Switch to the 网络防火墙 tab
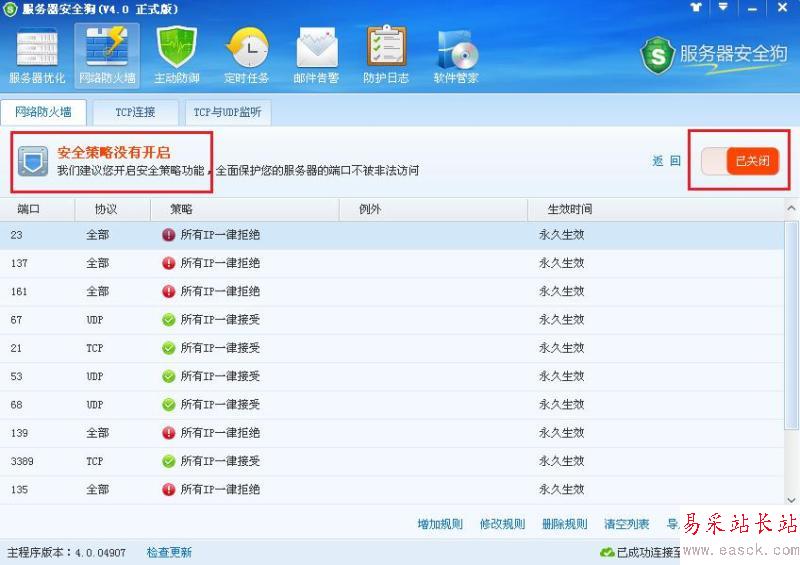The width and height of the screenshot is (800, 565). 43,112
